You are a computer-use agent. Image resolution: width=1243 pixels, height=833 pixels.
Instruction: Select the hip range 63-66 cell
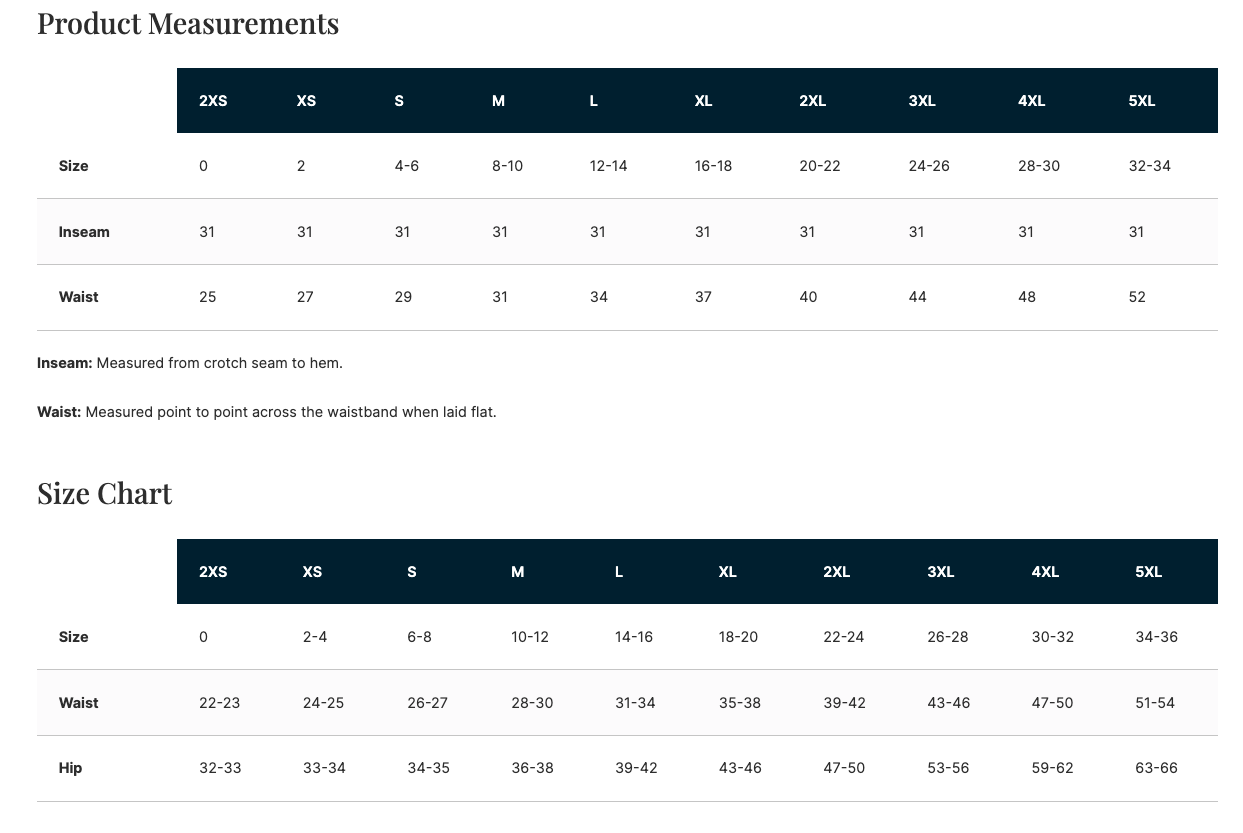point(1156,768)
